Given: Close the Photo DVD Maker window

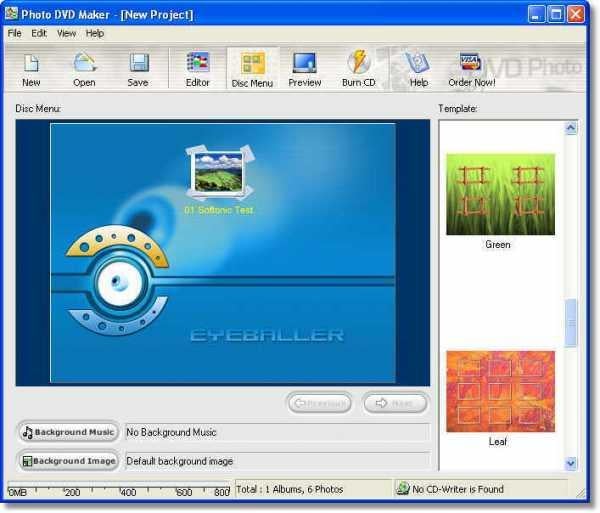Looking at the screenshot, I should click(576, 15).
